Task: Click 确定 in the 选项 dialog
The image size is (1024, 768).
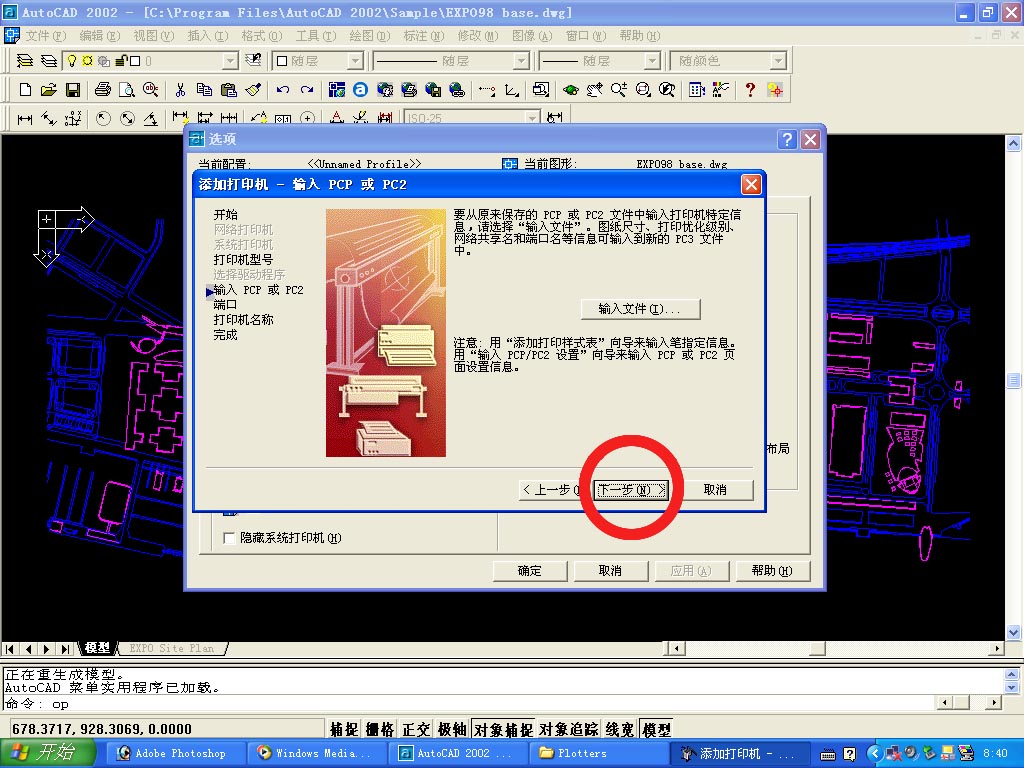Action: [x=530, y=571]
